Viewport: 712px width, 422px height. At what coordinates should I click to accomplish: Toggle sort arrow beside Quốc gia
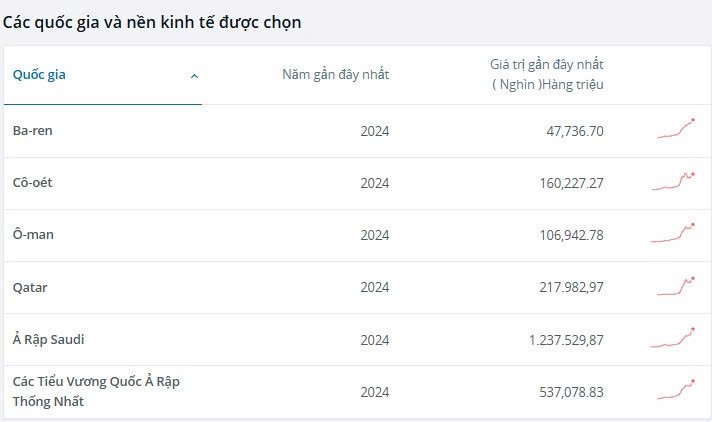click(x=194, y=76)
